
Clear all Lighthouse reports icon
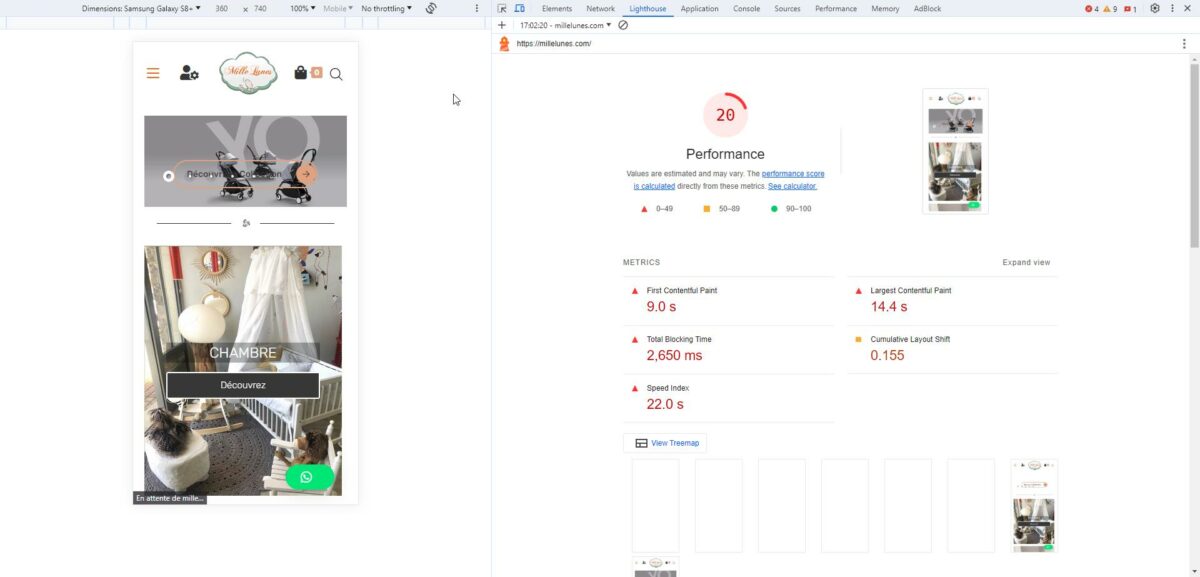coord(623,25)
